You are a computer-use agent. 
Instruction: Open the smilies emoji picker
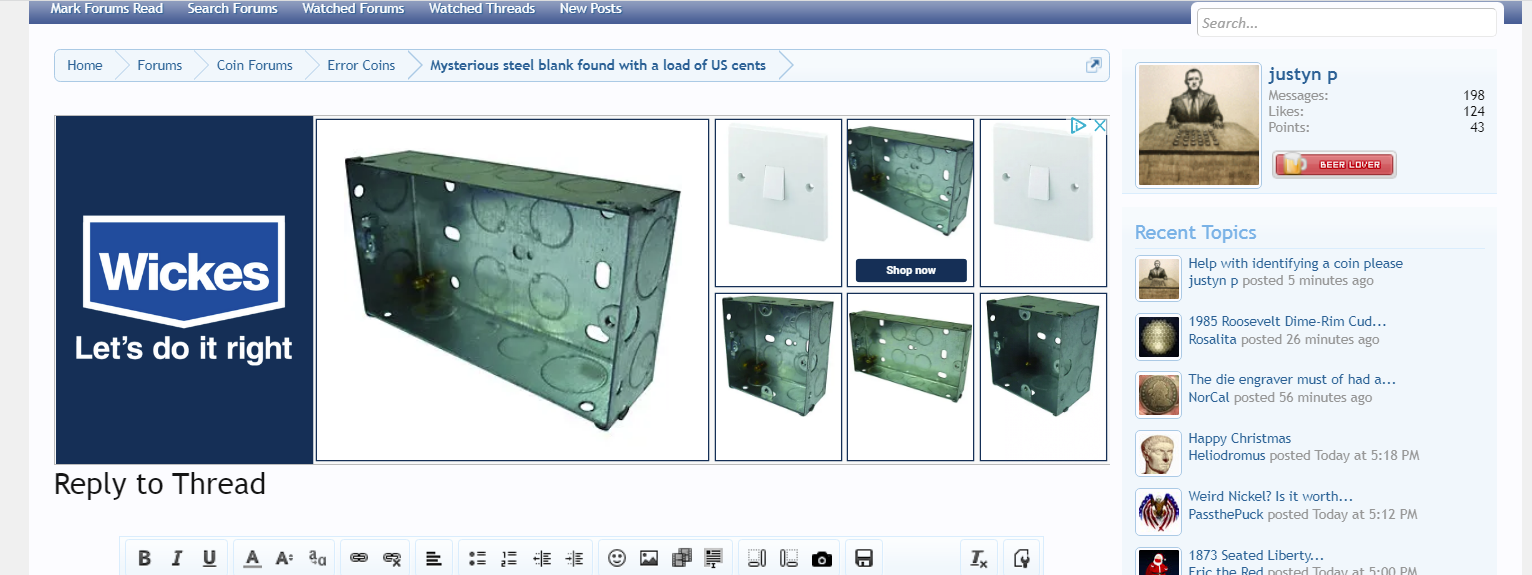point(617,558)
